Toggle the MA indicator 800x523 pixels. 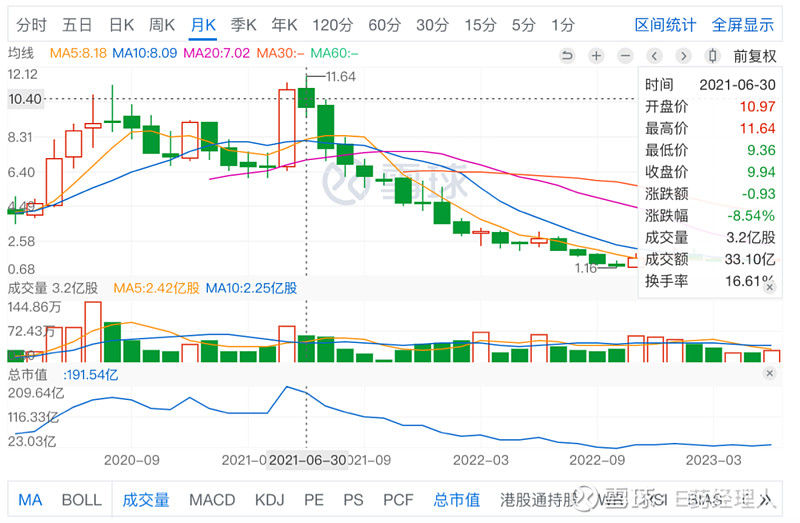pos(30,499)
